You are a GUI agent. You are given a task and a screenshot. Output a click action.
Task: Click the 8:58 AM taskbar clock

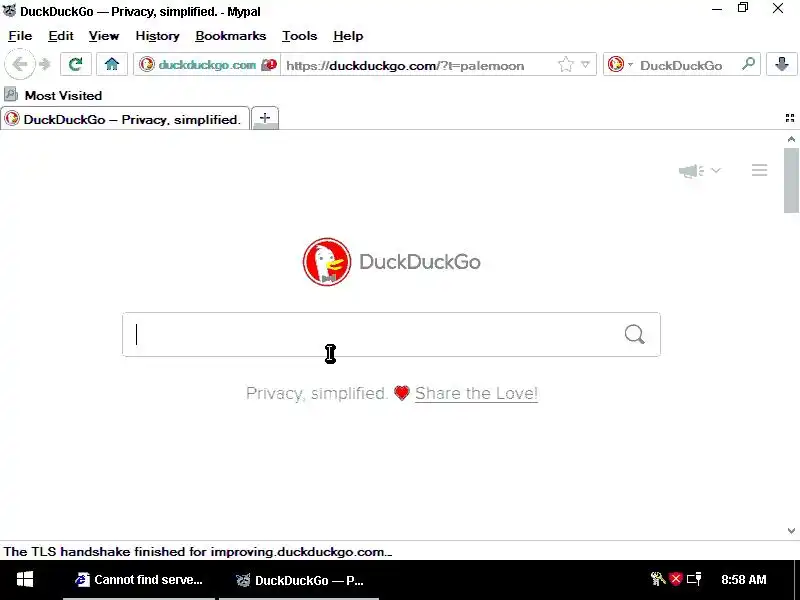point(744,580)
